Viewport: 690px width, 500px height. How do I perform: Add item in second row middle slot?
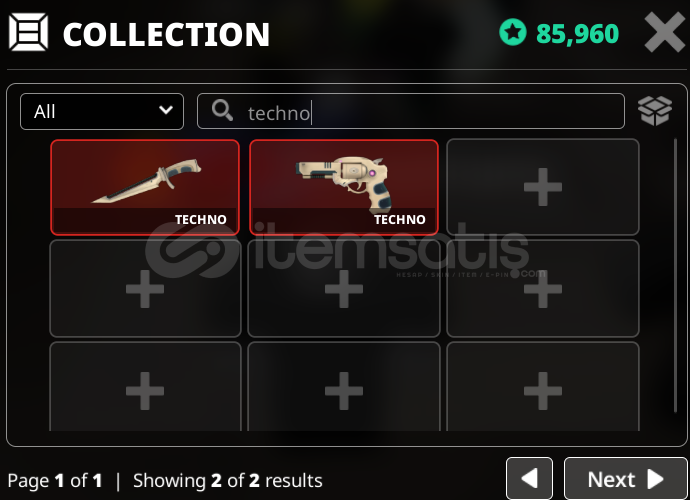point(344,289)
